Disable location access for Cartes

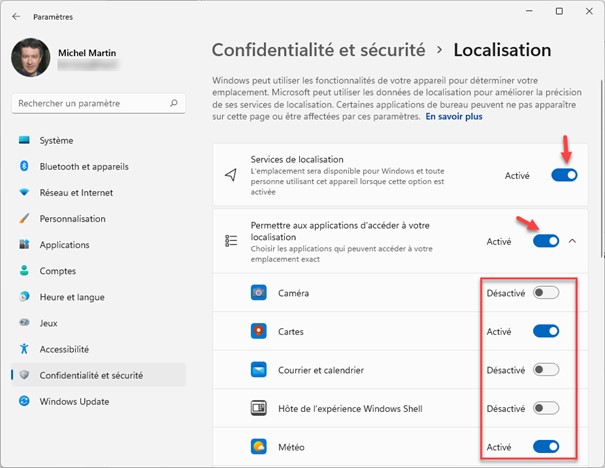point(545,331)
